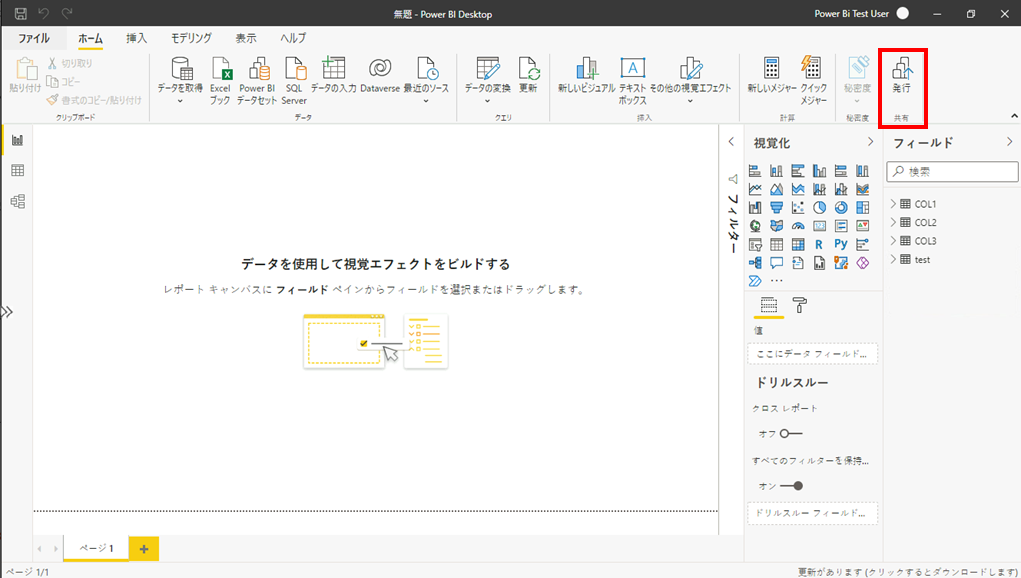Toggle すべてのフィルターを保持 switch
The height and width of the screenshot is (578, 1021).
(x=791, y=485)
